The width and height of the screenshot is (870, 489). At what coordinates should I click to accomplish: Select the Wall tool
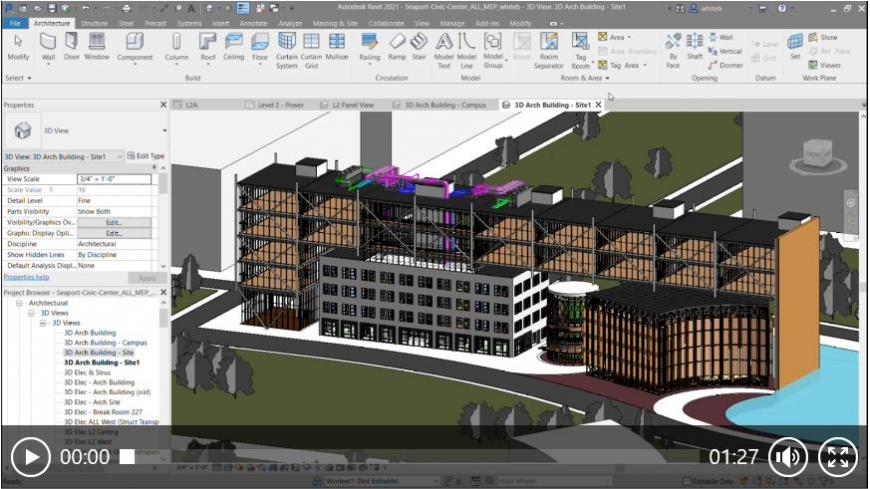tap(48, 47)
